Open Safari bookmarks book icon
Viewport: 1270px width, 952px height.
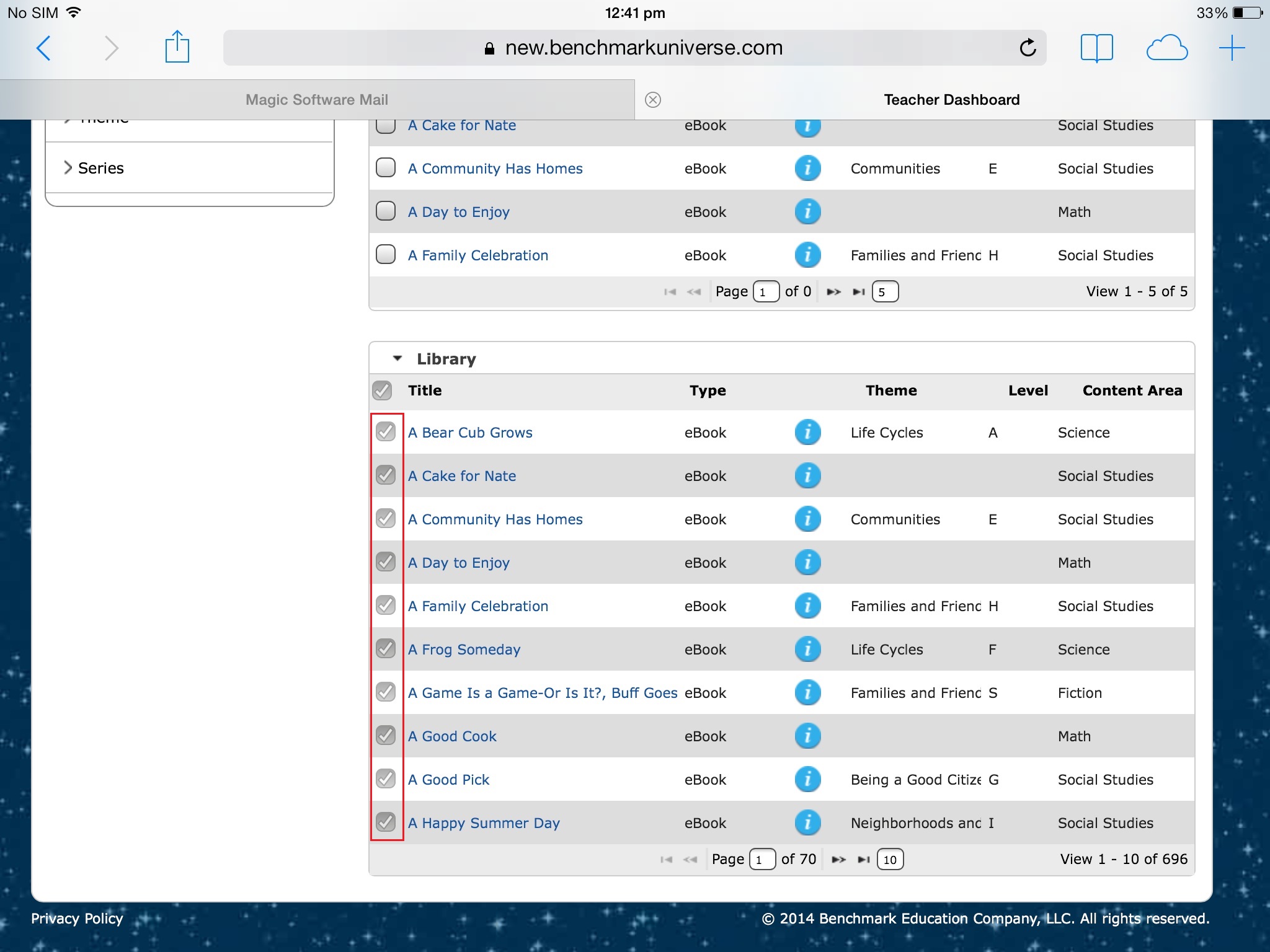[x=1096, y=48]
